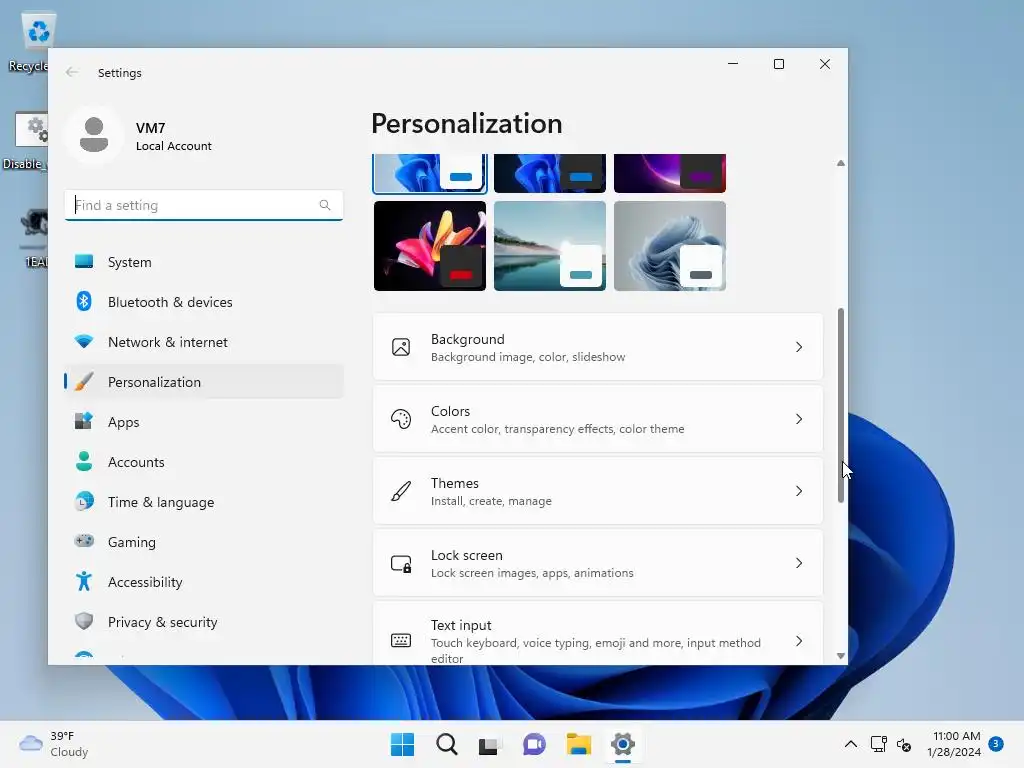Click the muted volume tray icon
The image size is (1024, 768).
point(904,744)
